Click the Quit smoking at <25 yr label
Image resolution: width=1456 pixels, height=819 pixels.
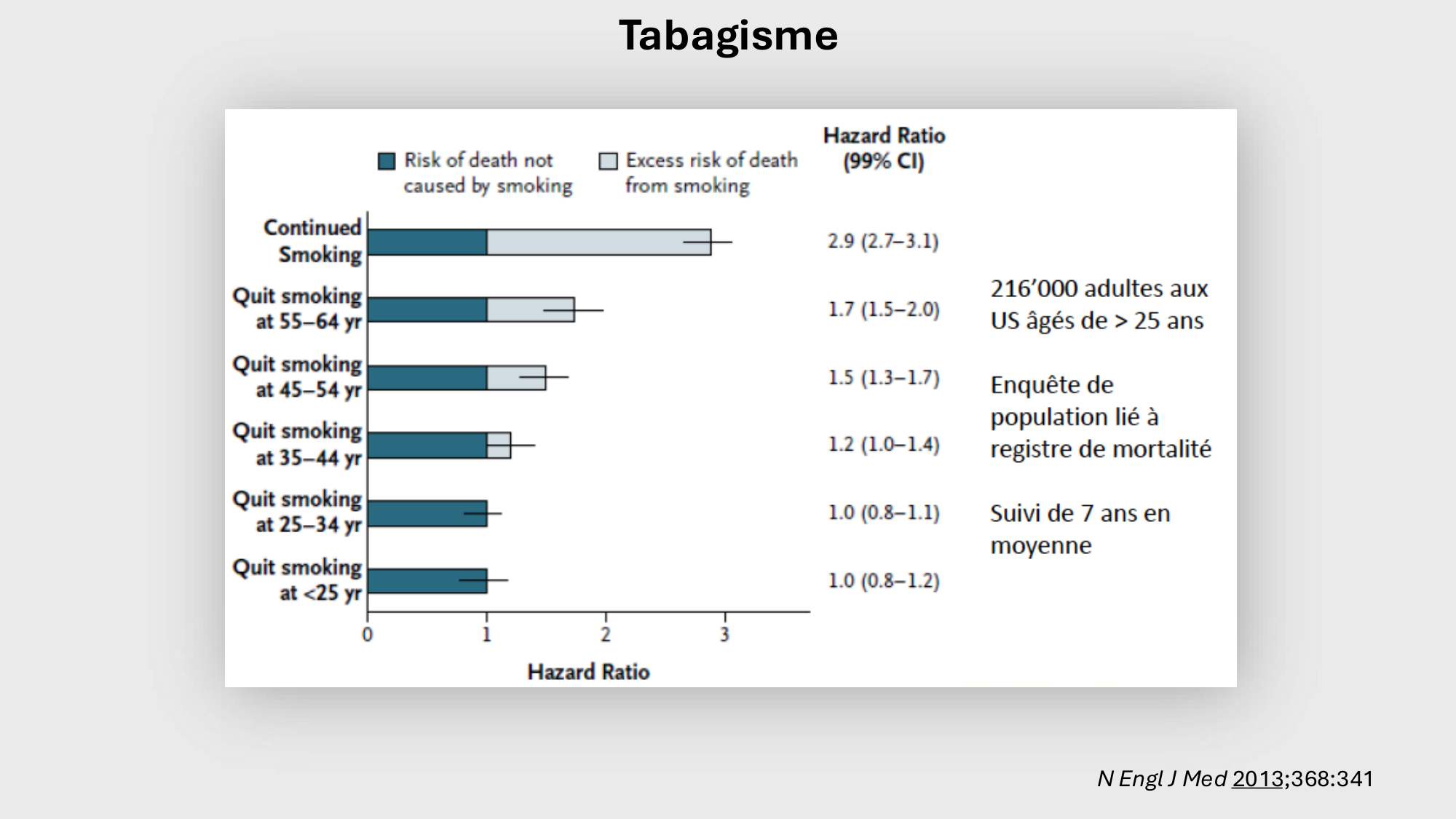(x=297, y=580)
